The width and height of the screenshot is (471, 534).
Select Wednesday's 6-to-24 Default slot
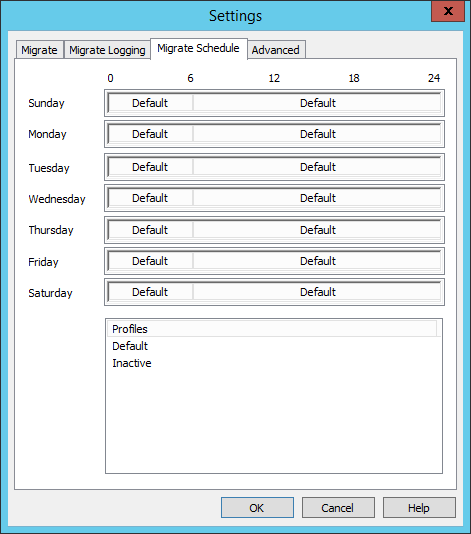pyautogui.click(x=317, y=198)
